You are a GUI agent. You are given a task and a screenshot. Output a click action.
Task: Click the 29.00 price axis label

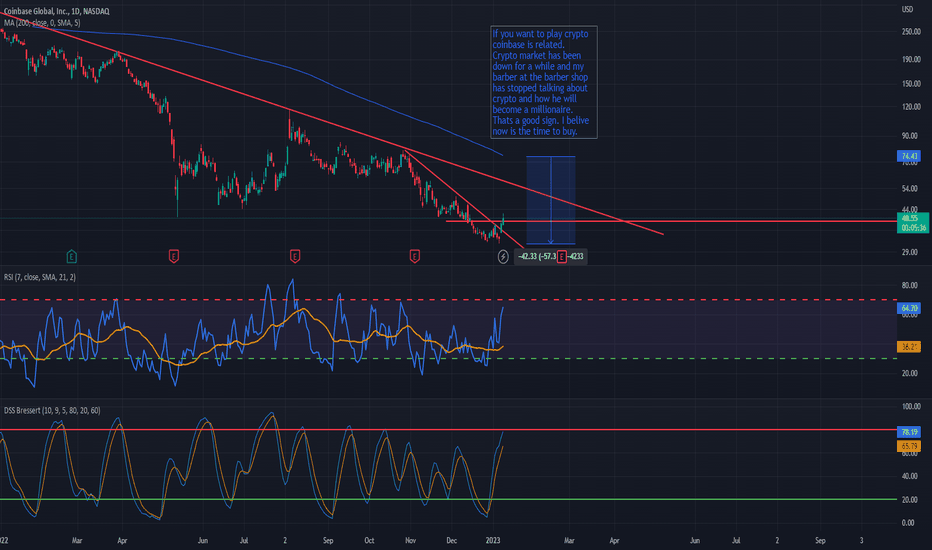909,252
